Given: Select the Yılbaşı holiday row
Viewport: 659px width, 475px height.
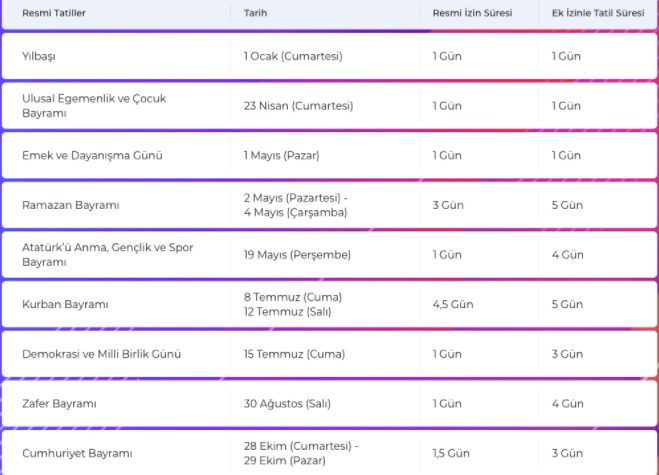Looking at the screenshot, I should pyautogui.click(x=329, y=56).
